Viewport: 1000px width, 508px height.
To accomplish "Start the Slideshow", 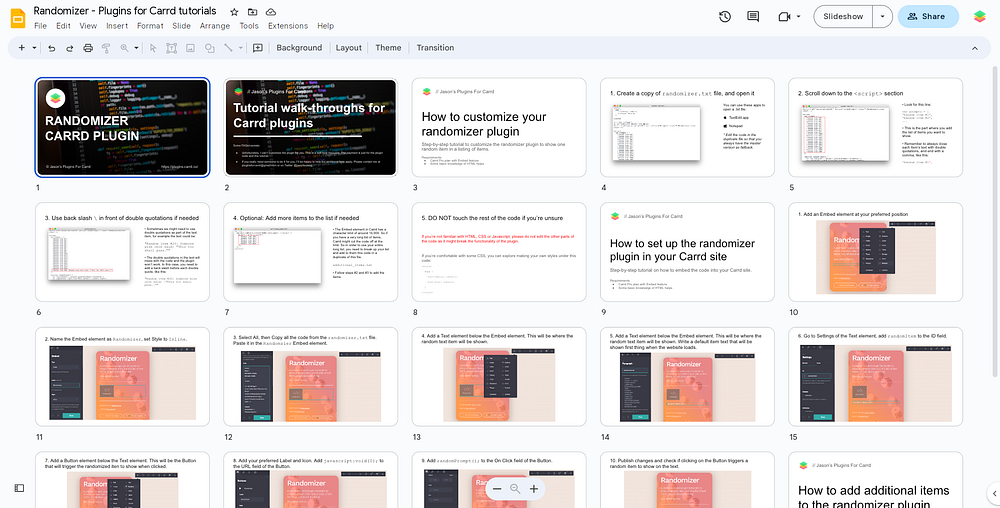I will pos(843,17).
